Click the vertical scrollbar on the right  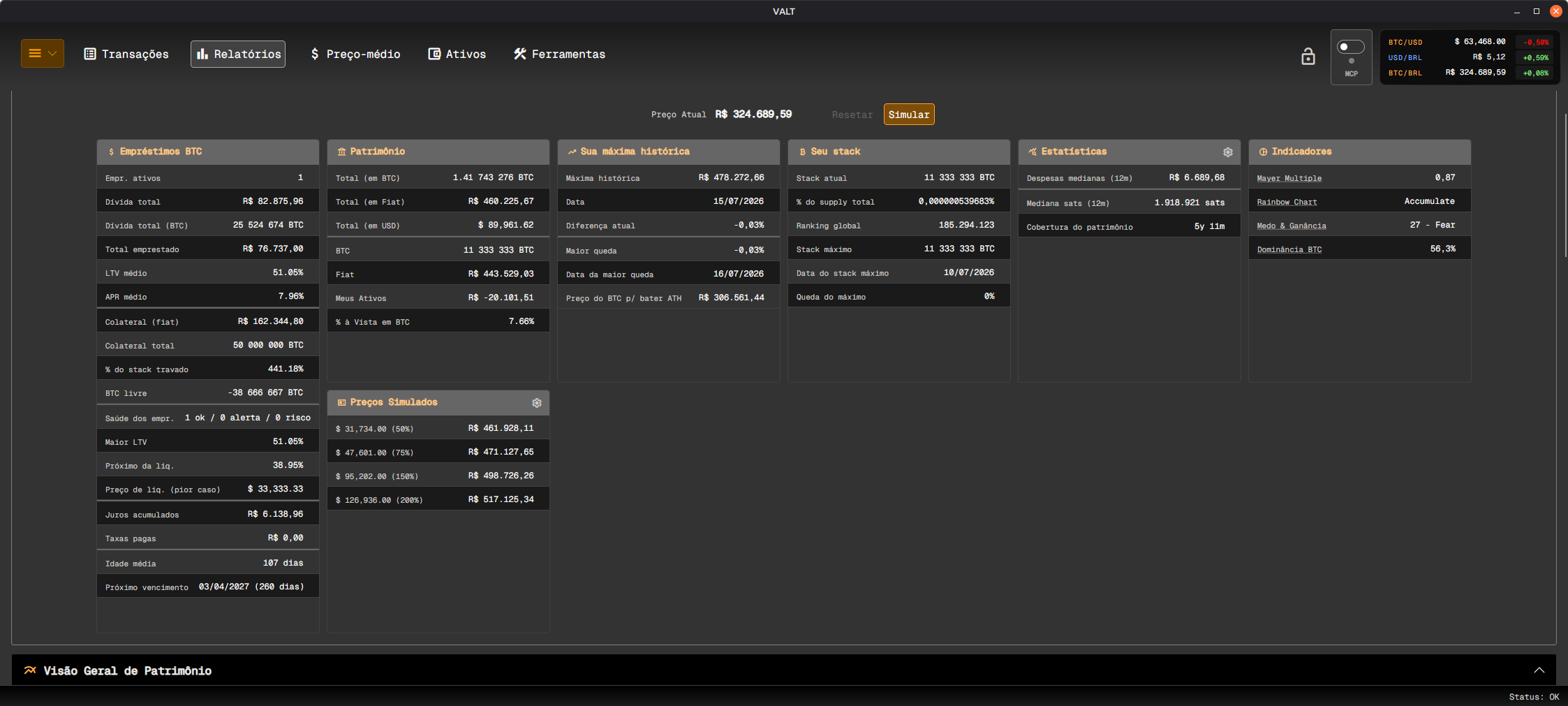pyautogui.click(x=1565, y=185)
